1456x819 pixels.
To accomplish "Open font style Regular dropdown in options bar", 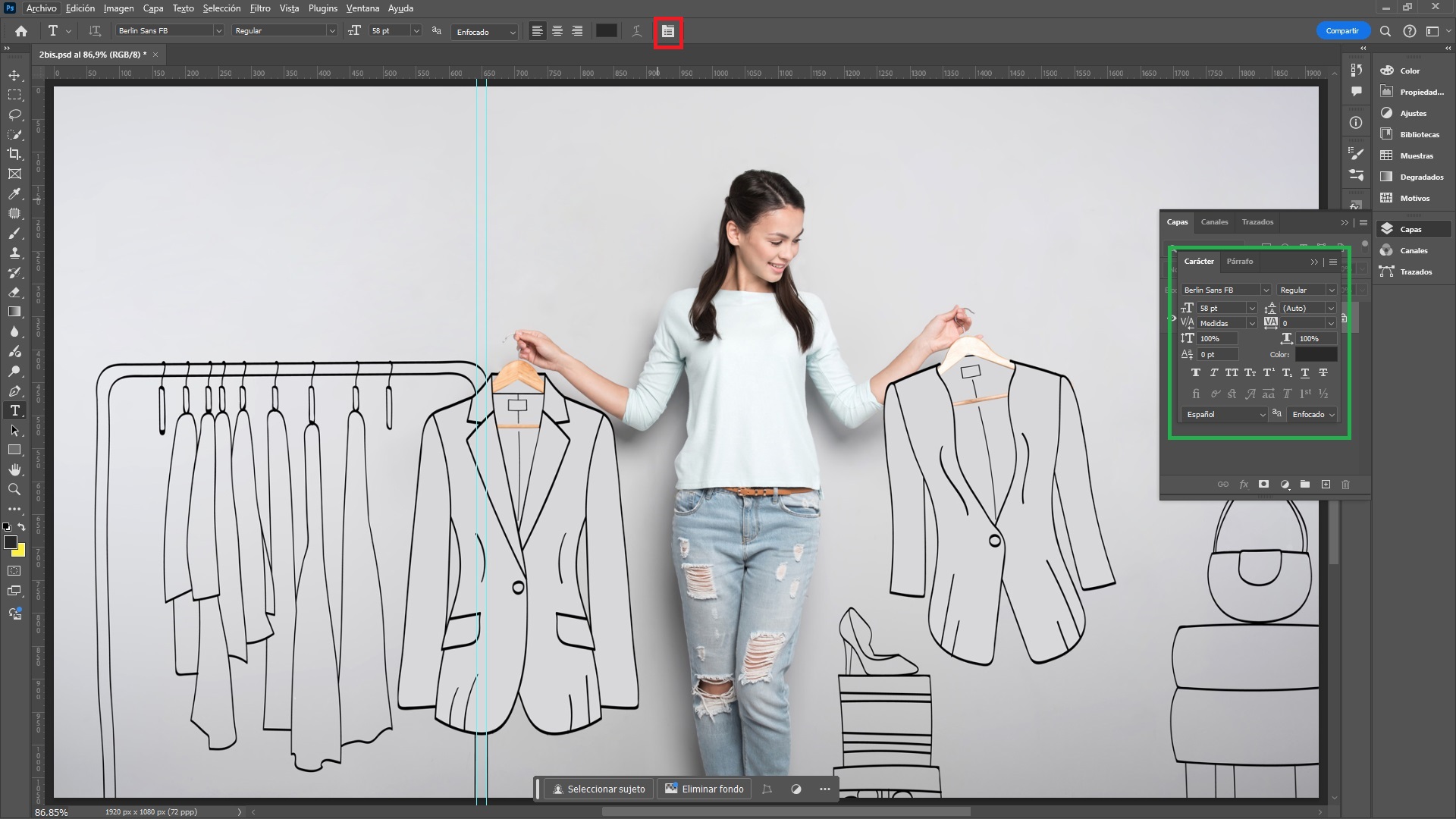I will 331,31.
